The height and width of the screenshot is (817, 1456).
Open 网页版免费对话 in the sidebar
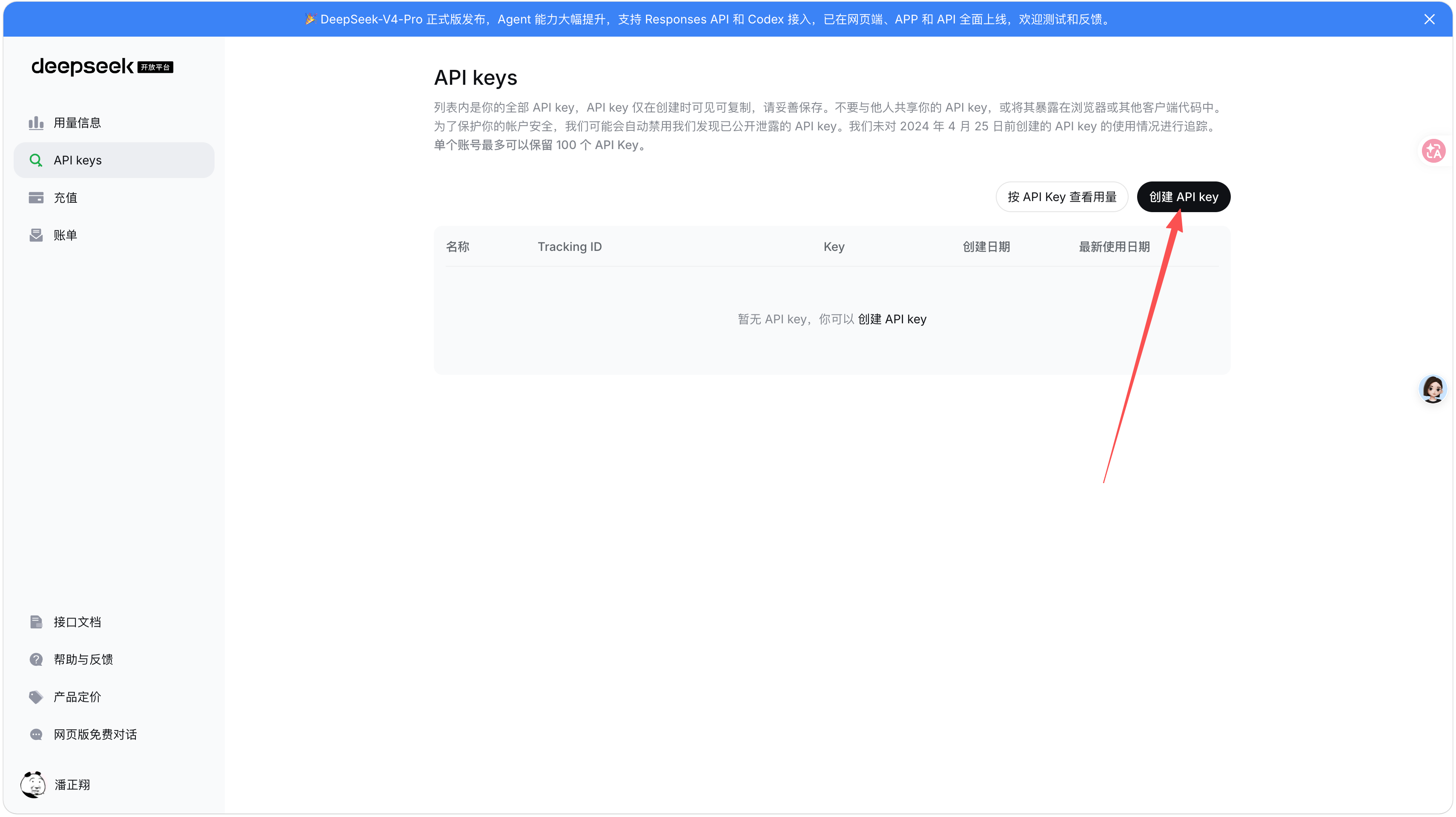pos(114,734)
